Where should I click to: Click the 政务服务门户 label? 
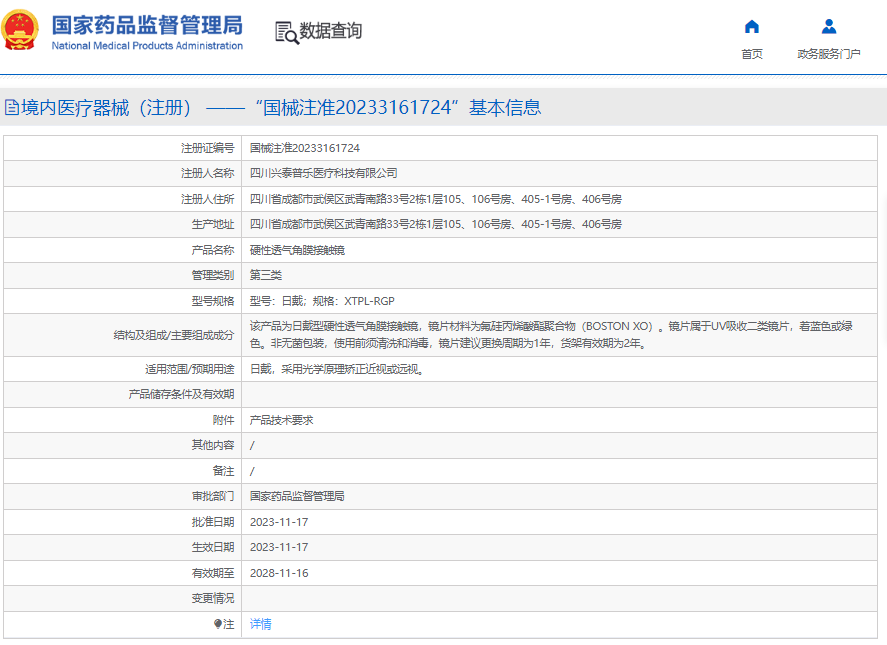click(829, 54)
